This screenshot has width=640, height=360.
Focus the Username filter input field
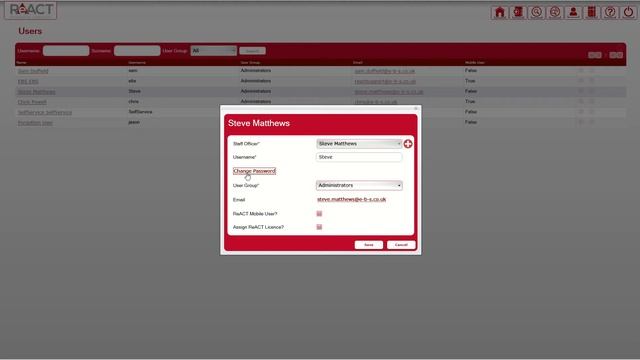click(x=66, y=51)
